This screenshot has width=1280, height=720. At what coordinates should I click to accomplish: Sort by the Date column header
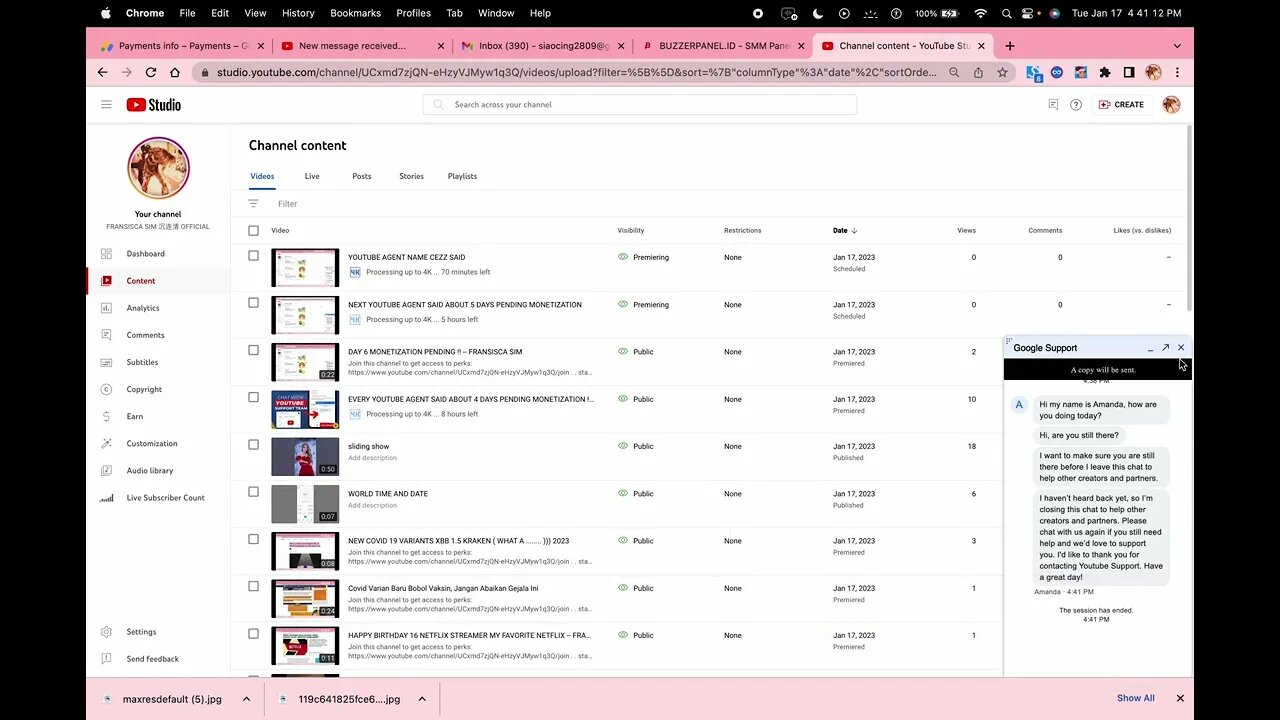pos(845,230)
